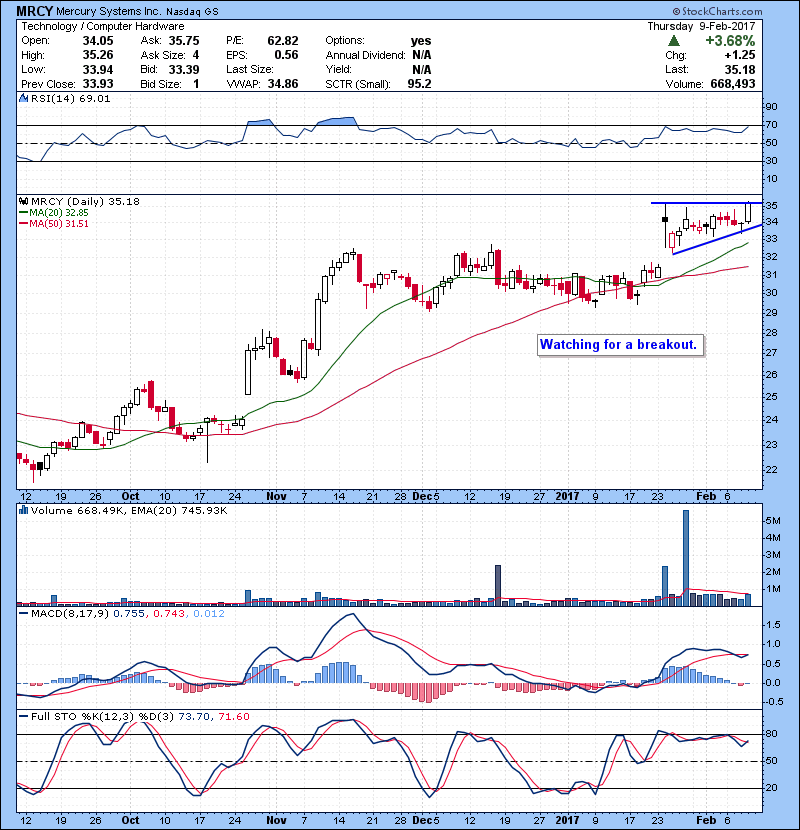800x830 pixels.
Task: Click the Volume value 668,493
Action: pos(733,84)
